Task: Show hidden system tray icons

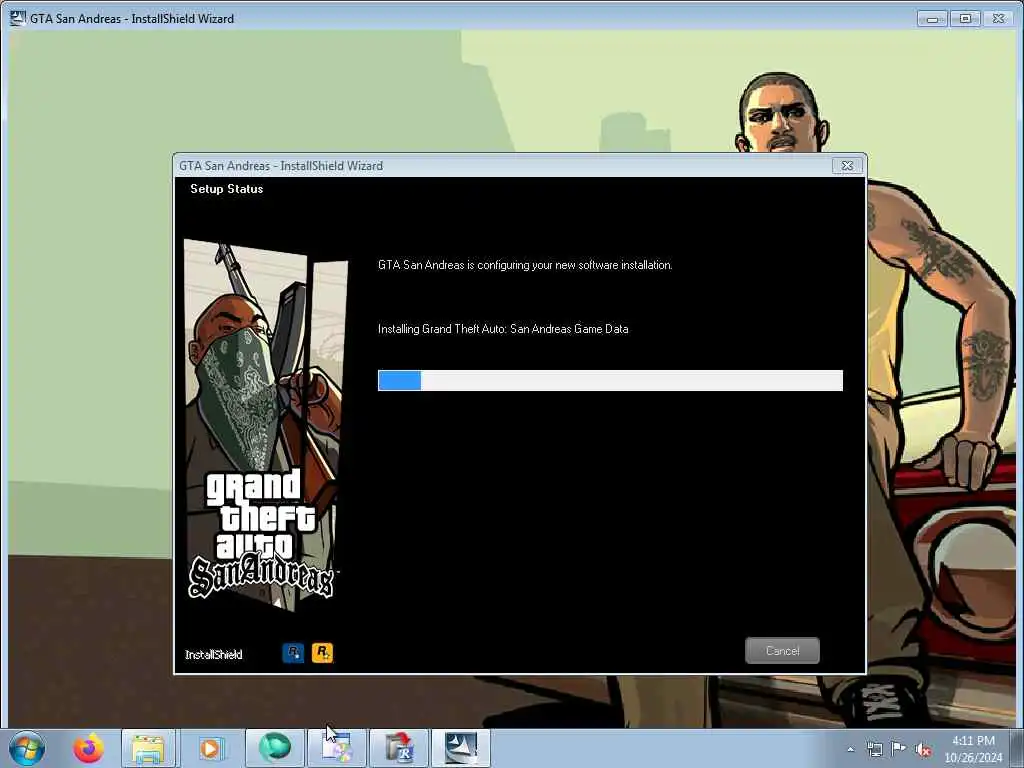Action: click(850, 750)
